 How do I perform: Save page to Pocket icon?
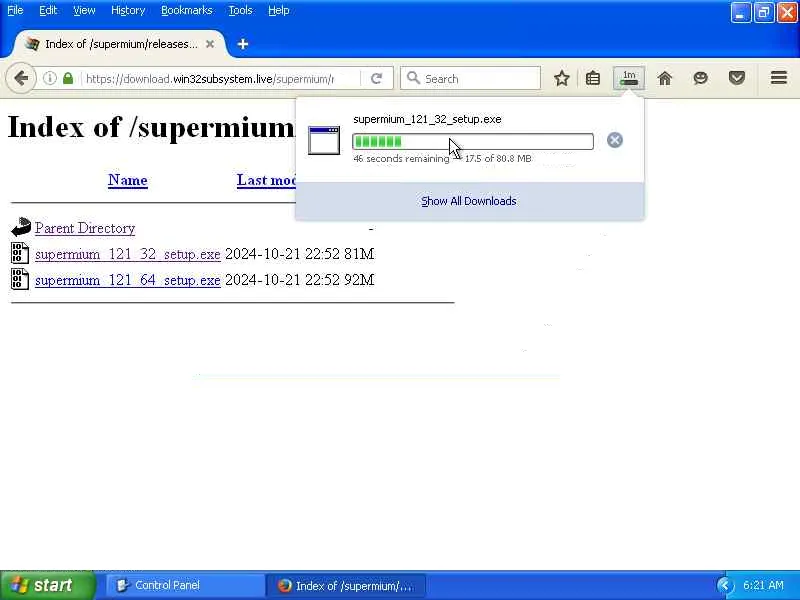(737, 78)
